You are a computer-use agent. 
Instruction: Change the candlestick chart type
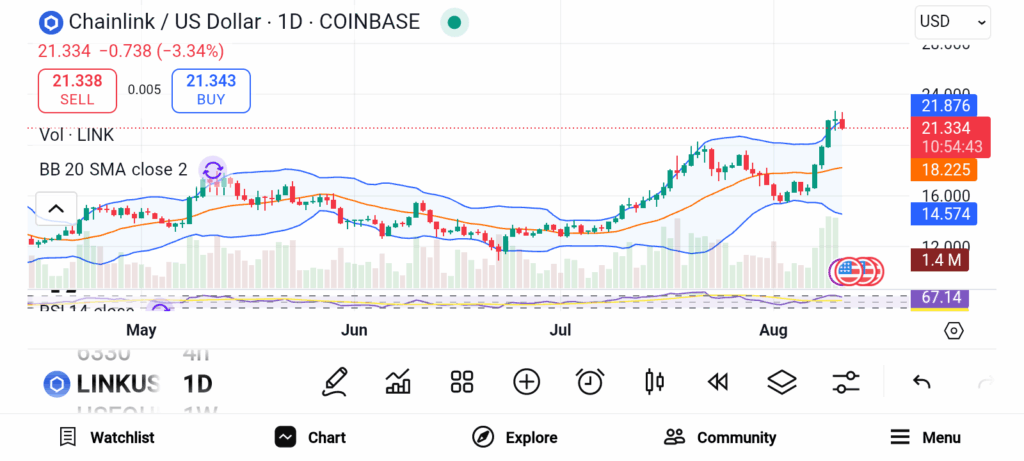[655, 381]
